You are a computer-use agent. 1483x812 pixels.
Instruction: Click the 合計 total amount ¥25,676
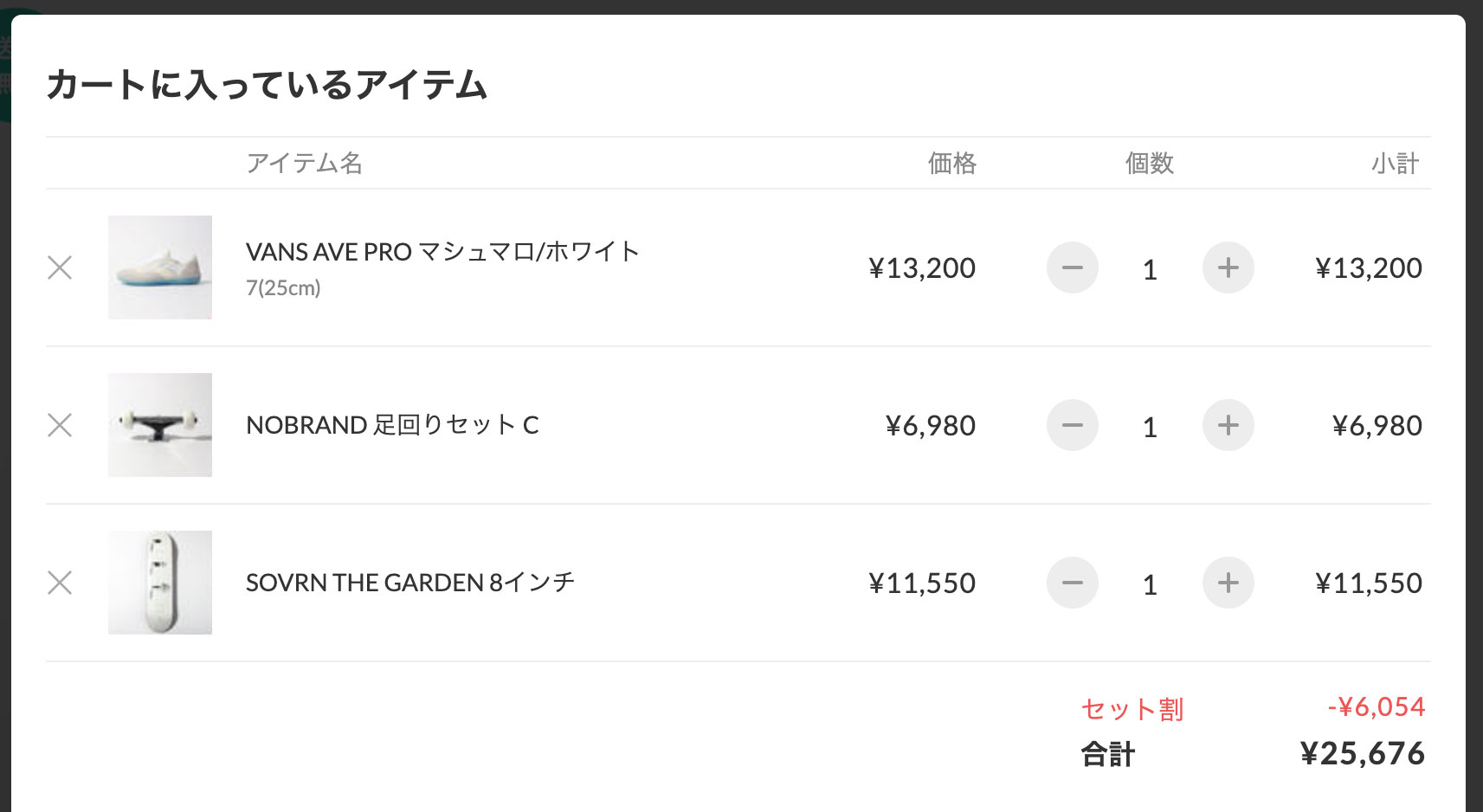pos(1362,753)
